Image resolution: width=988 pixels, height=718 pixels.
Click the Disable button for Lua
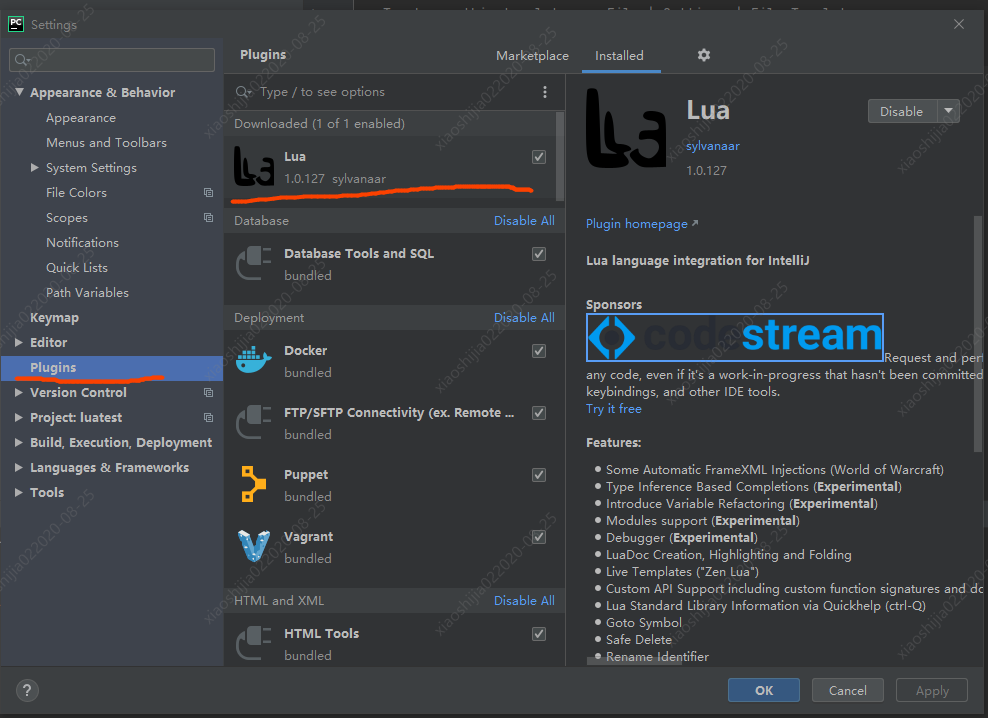point(902,111)
